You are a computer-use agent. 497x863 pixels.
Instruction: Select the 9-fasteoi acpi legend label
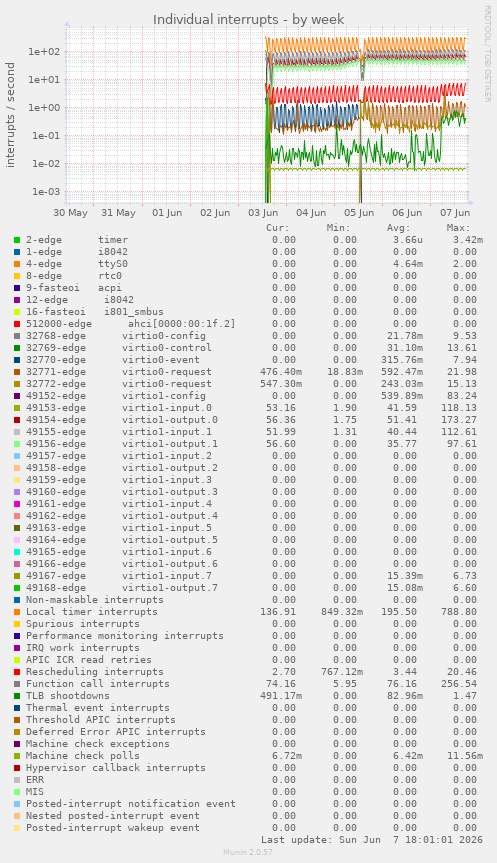tap(74, 288)
